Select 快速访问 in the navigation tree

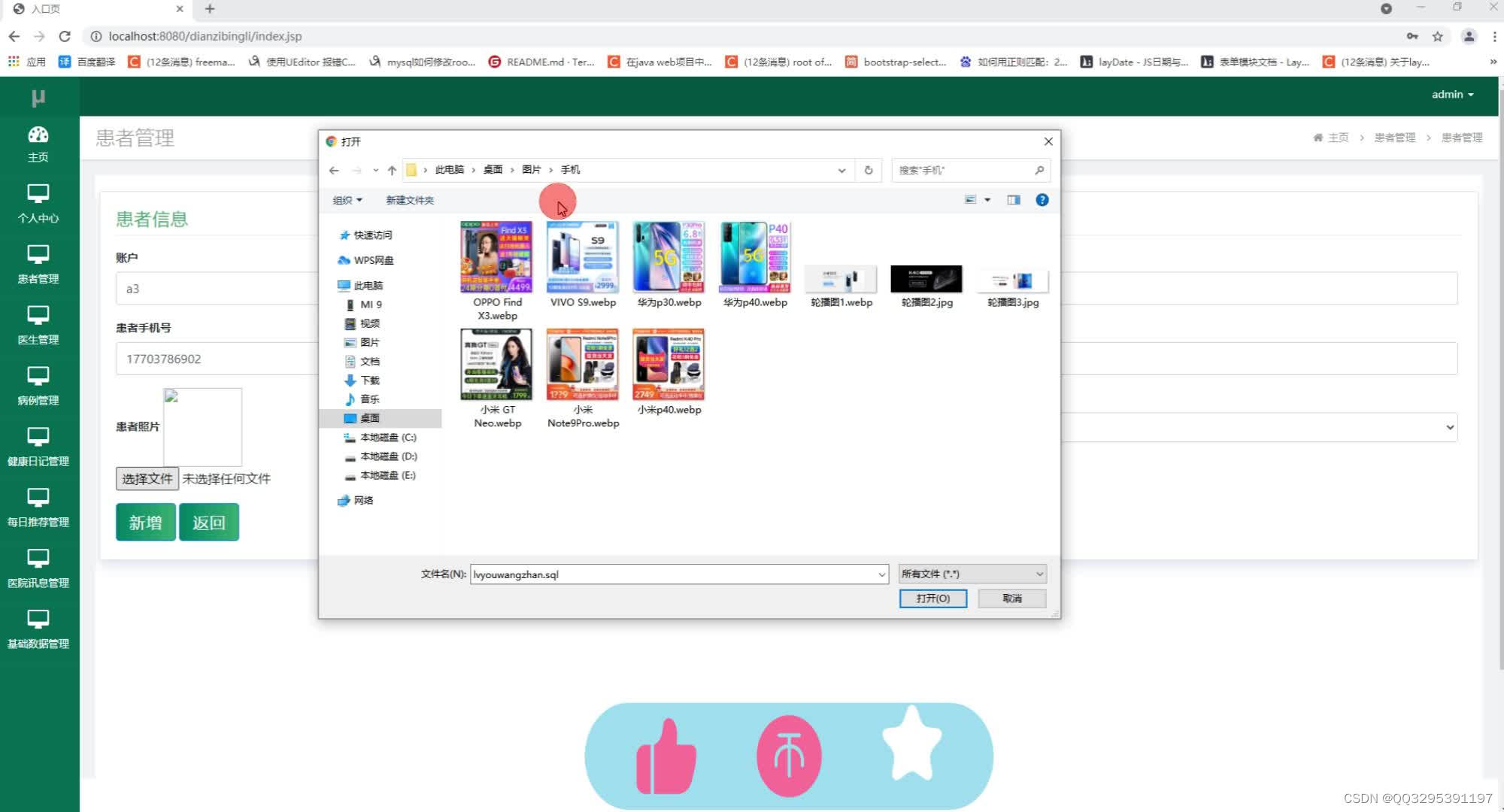pos(366,235)
